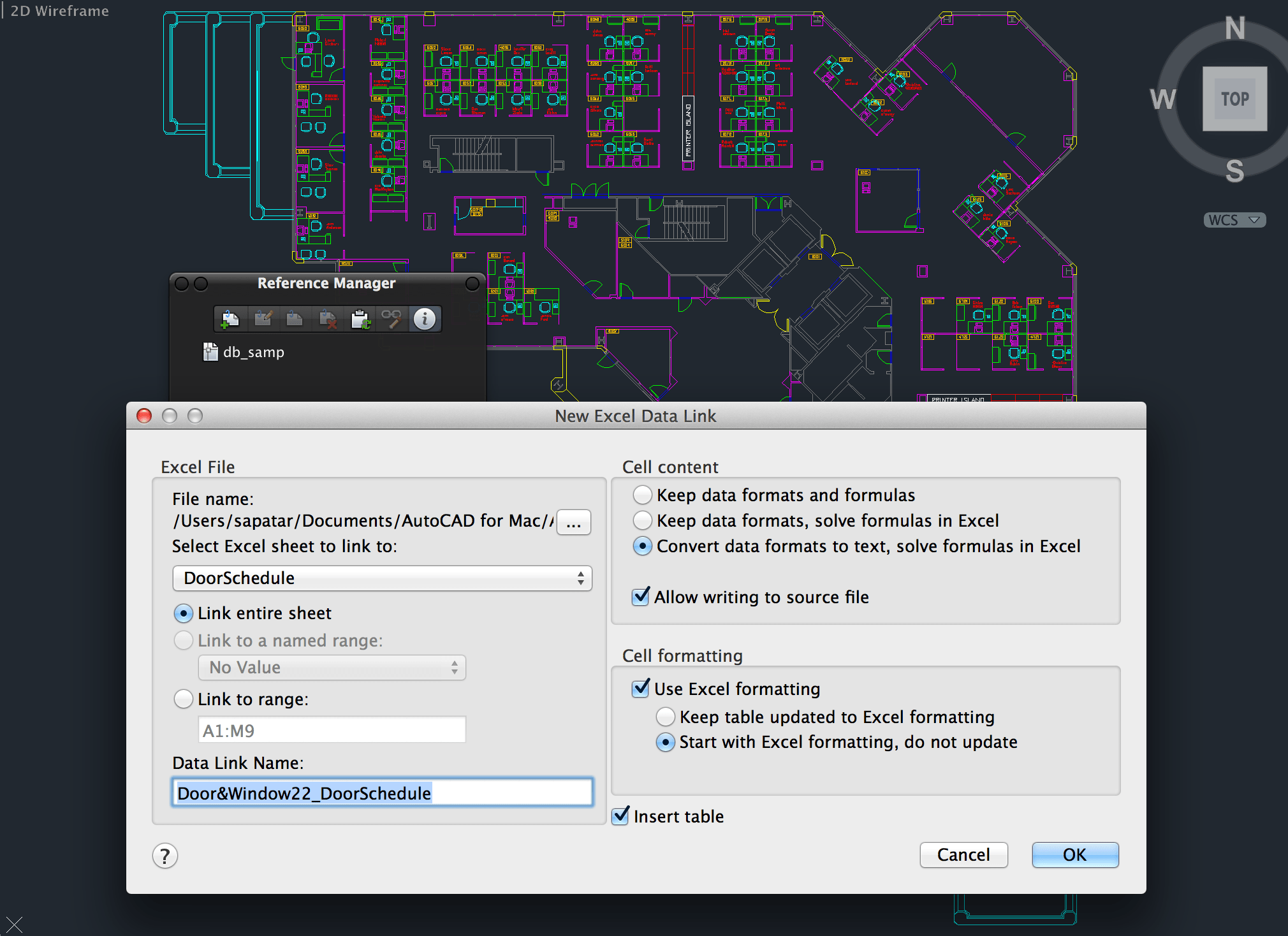Open the third document icon in Reference Manager
Screen dimensions: 1288x936
pos(295,319)
